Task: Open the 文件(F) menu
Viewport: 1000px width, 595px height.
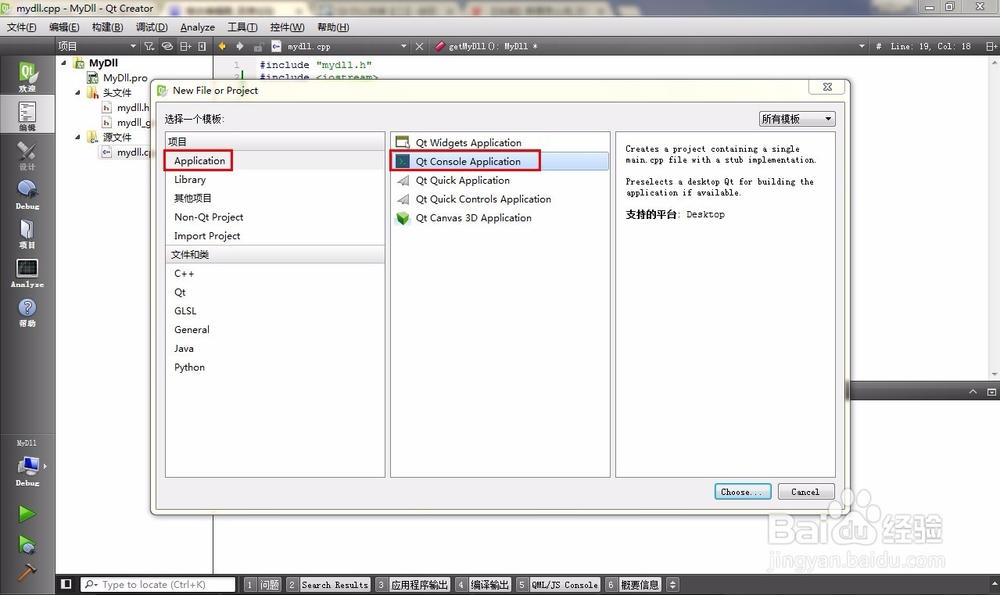Action: (21, 27)
